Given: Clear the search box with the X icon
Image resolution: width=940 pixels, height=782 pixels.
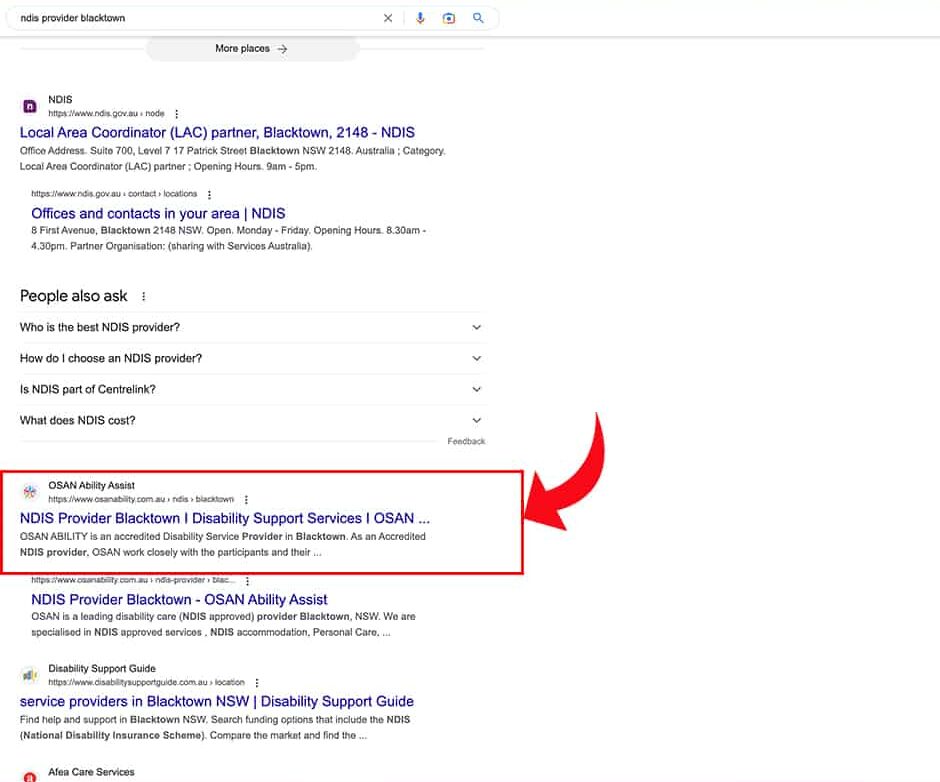Looking at the screenshot, I should pyautogui.click(x=388, y=18).
